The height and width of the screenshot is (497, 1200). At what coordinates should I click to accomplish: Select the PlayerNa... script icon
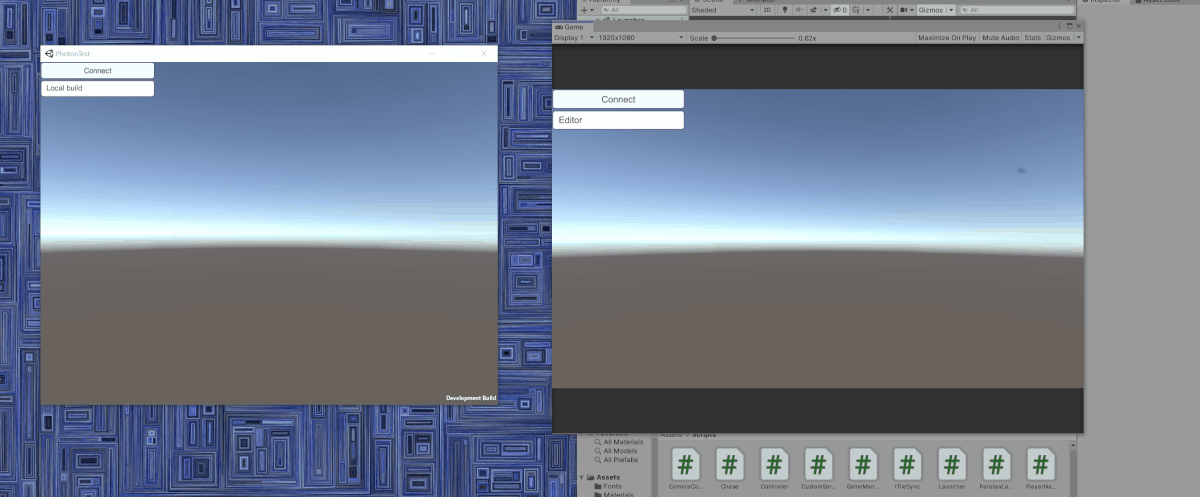[1040, 465]
